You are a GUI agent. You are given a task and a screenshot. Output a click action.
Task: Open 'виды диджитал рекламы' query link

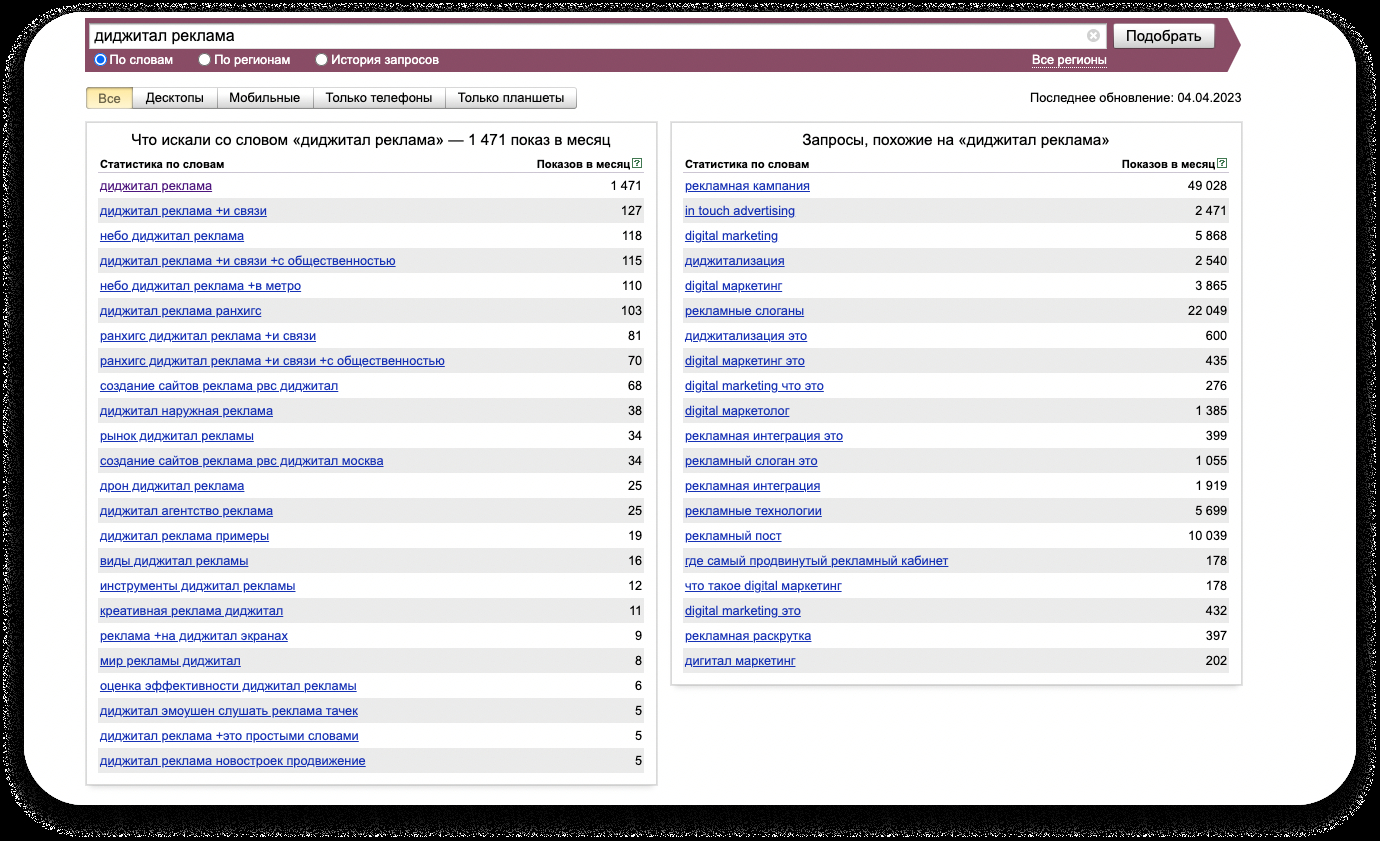(x=174, y=561)
